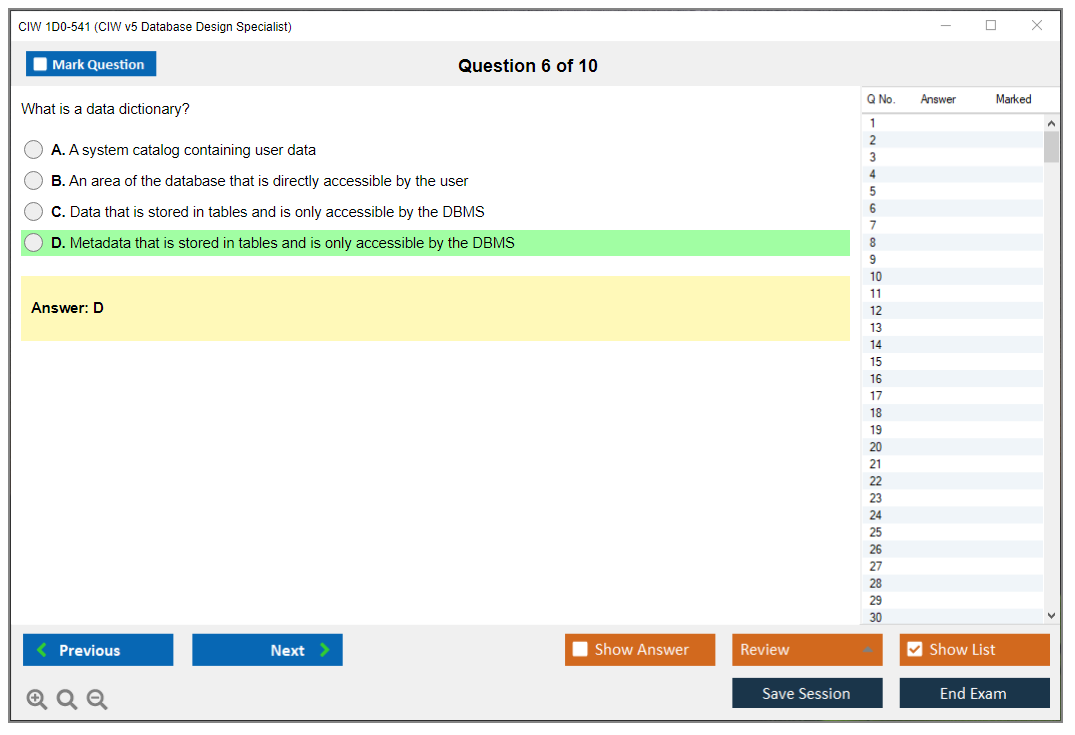The height and width of the screenshot is (735, 1075).
Task: Click the reset zoom magnifier icon
Action: [x=67, y=700]
